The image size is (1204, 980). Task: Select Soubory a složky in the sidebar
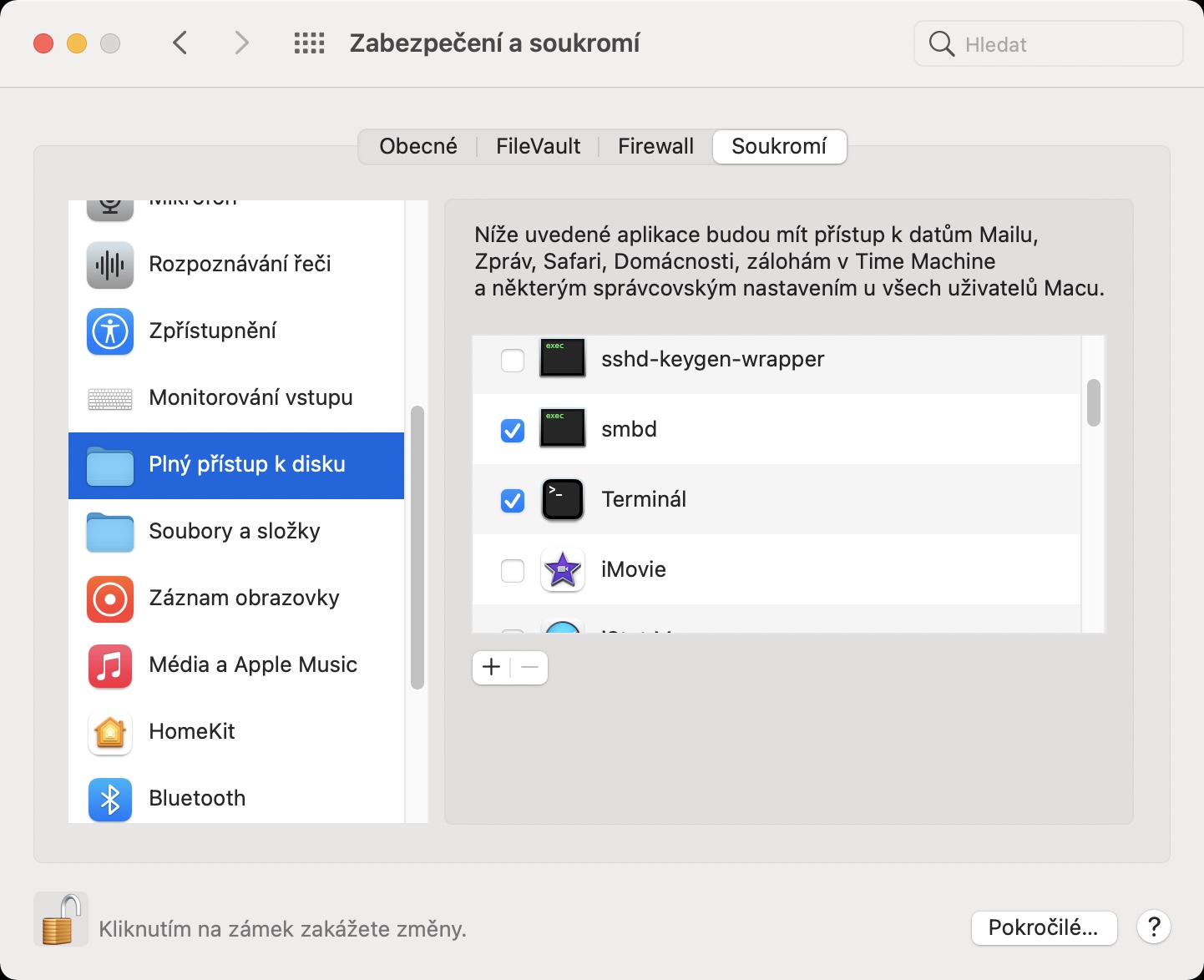[235, 532]
